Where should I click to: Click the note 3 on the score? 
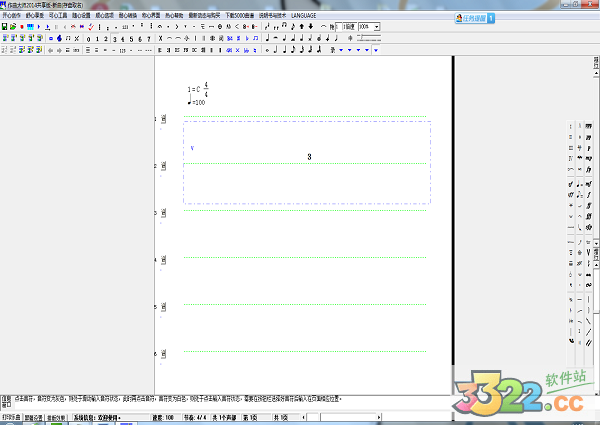(x=309, y=157)
